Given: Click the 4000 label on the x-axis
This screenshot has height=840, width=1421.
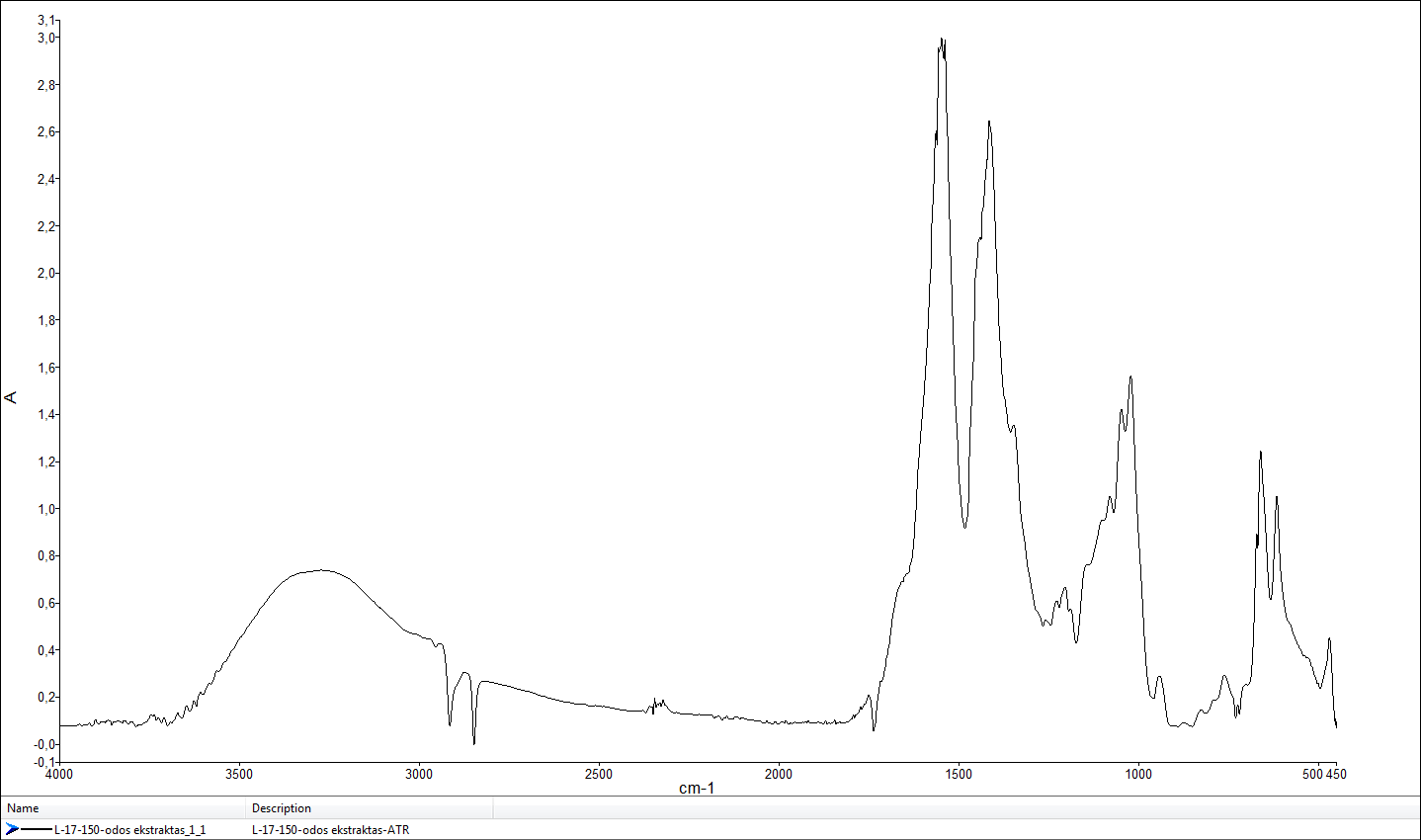Looking at the screenshot, I should click(x=59, y=774).
